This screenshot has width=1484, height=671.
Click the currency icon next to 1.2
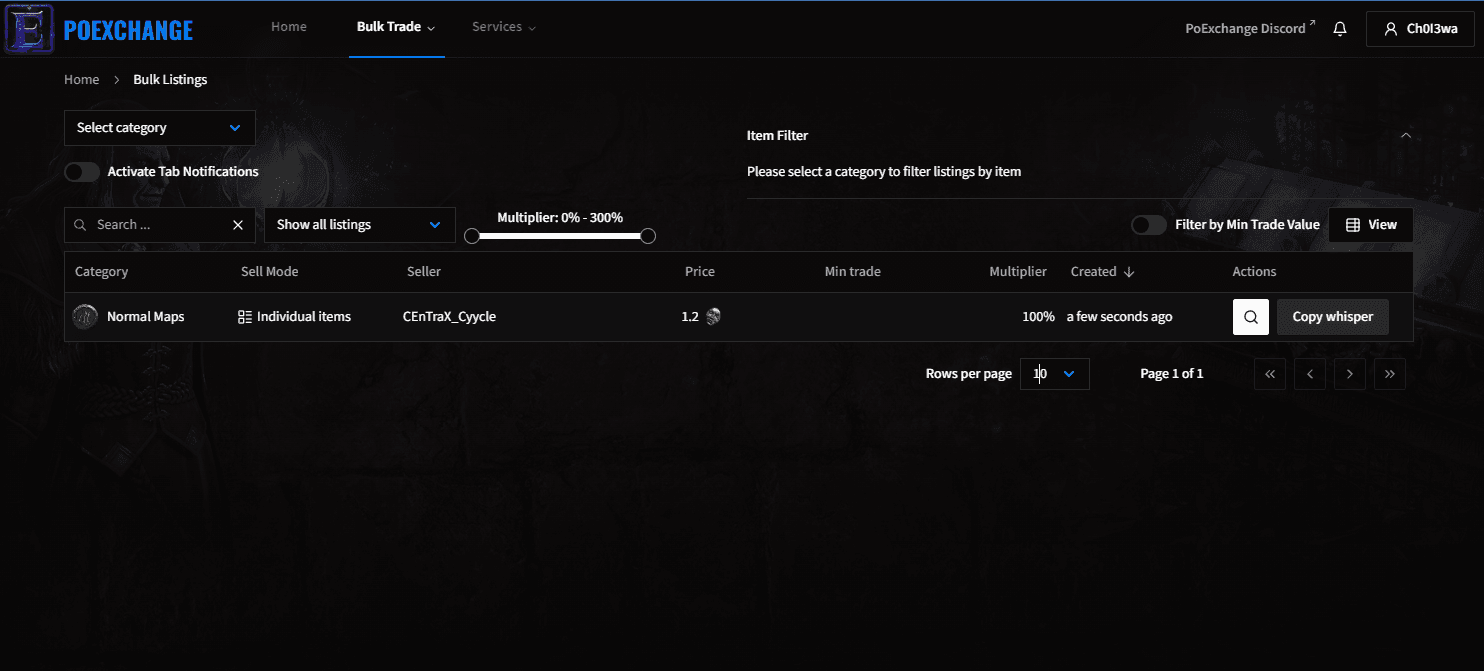(x=713, y=316)
